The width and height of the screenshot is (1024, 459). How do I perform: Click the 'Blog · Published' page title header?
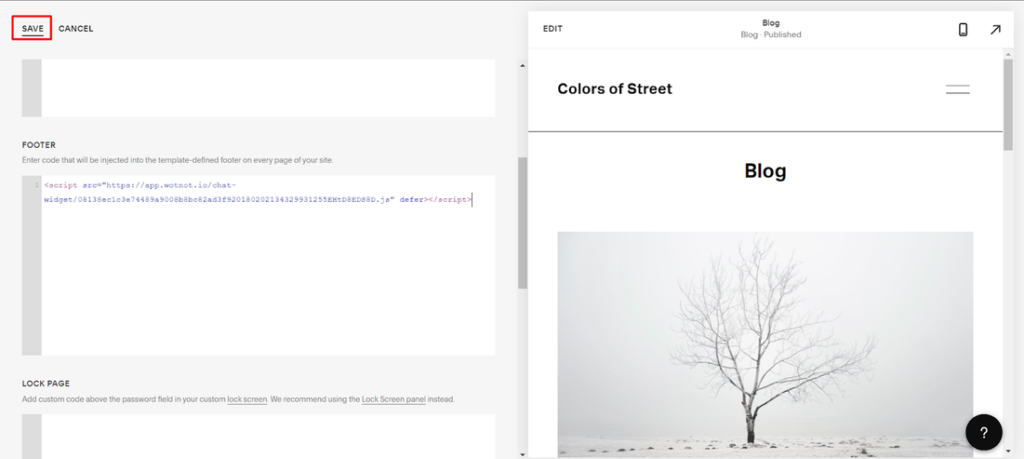pos(771,29)
